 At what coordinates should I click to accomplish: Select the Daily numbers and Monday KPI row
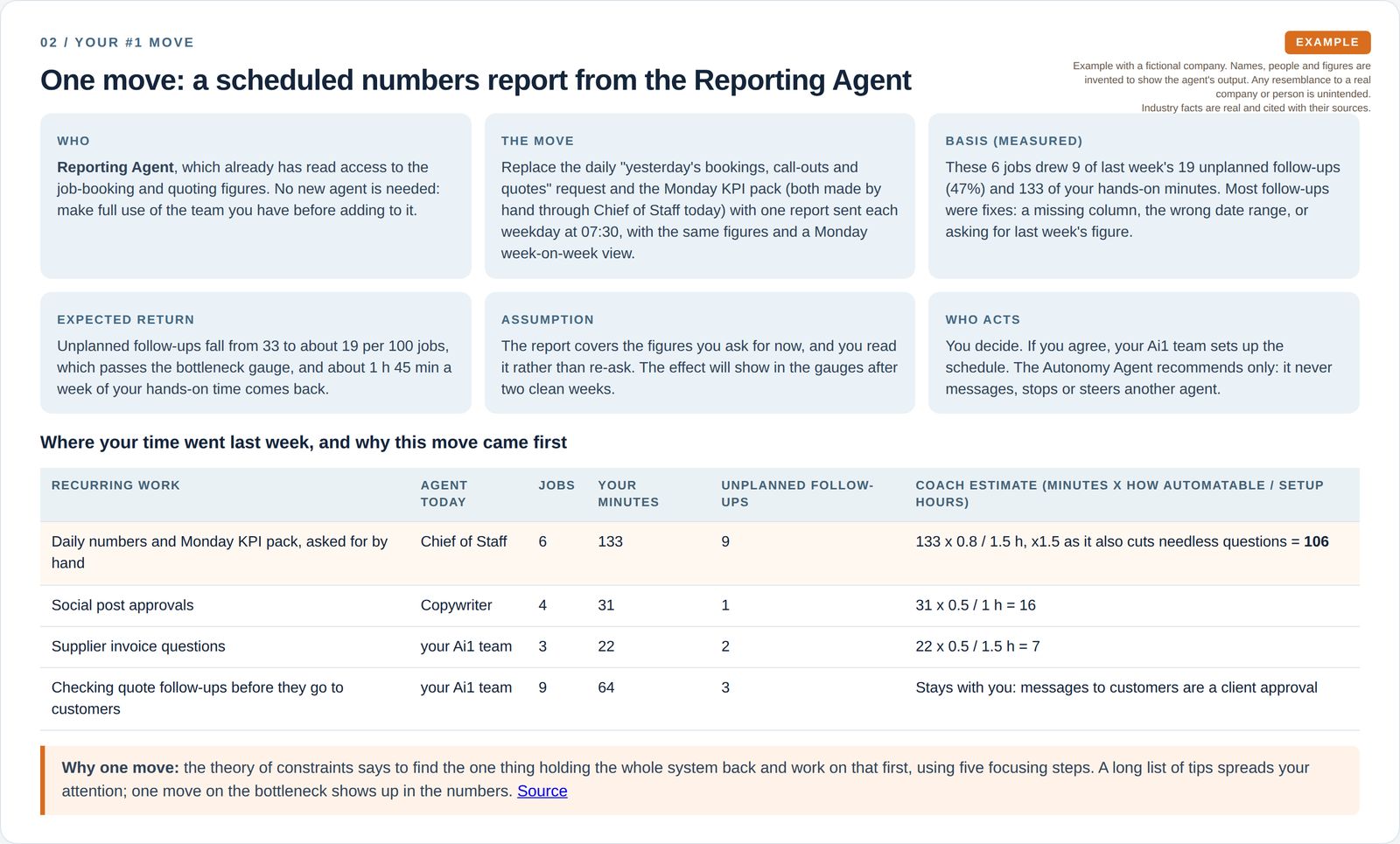point(700,554)
